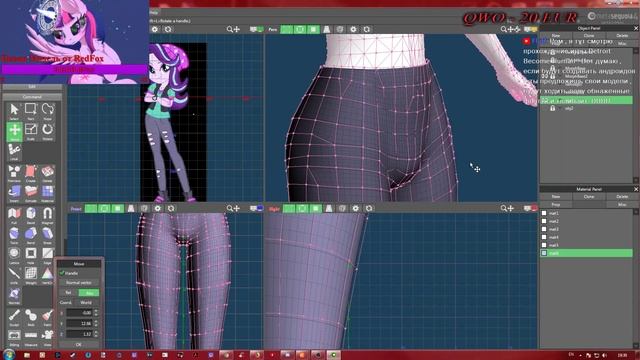Open the Windows Start button
Viewport: 640px width, 360px height.
click(x=9, y=355)
